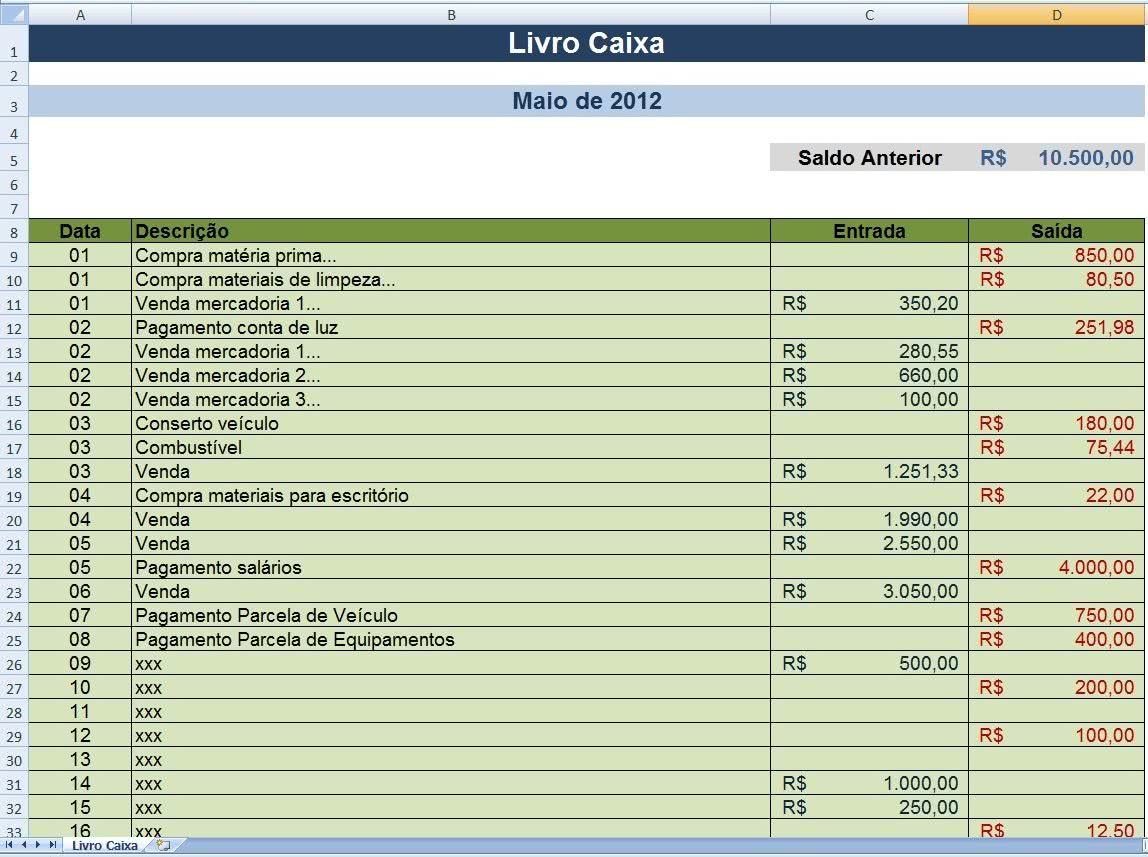Select Pagamento Parcela de Veículo cell
The width and height of the screenshot is (1148, 857).
pos(451,615)
